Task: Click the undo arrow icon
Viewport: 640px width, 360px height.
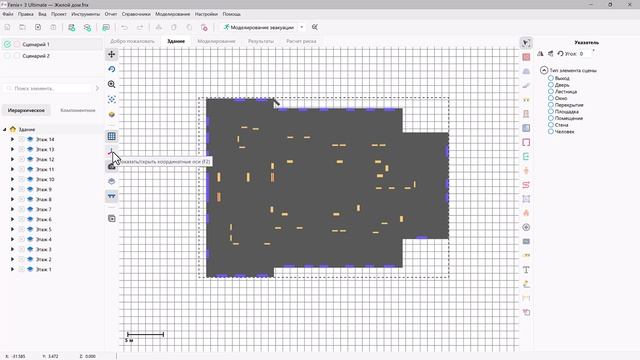Action: (124, 27)
